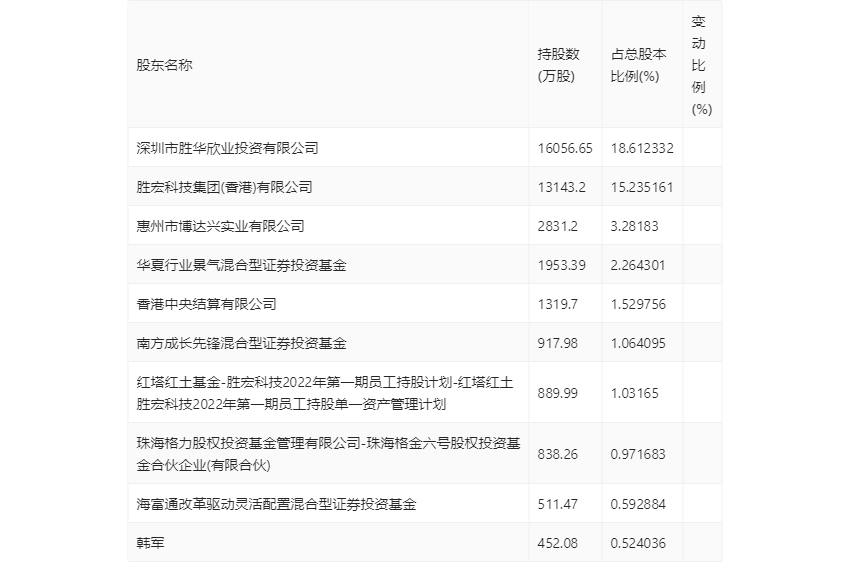Click holding value 1953.39
Screen dimensions: 850x562
click(x=561, y=265)
